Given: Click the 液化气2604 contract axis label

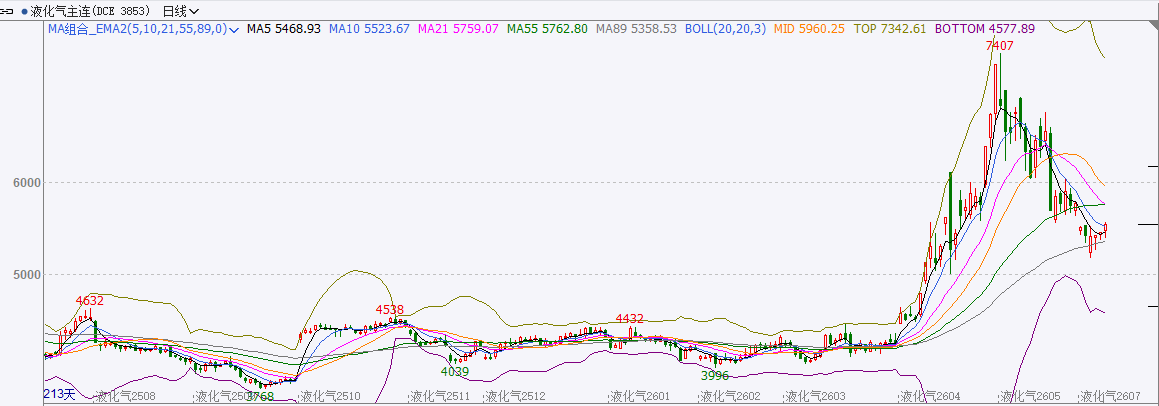Looking at the screenshot, I should [x=930, y=397].
